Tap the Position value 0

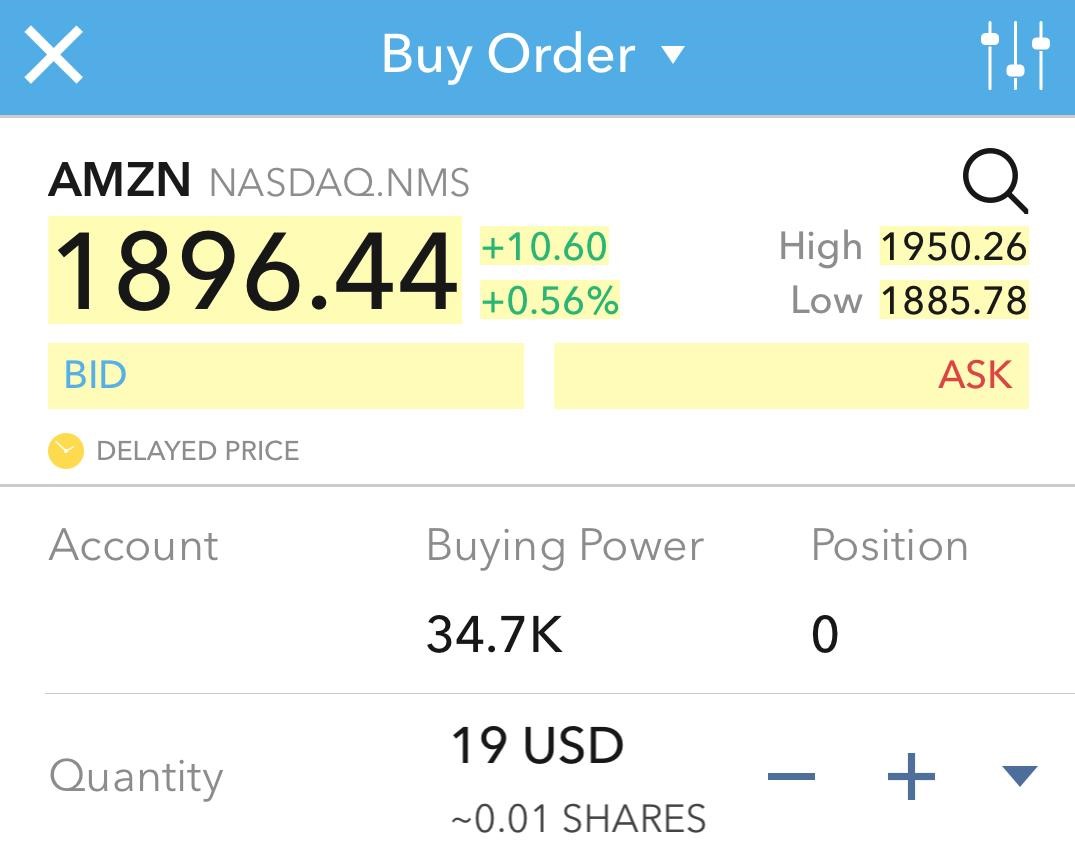pyautogui.click(x=825, y=634)
